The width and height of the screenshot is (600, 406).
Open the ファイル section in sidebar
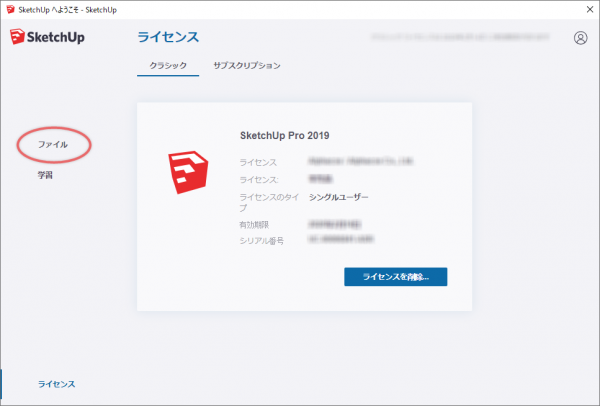53,145
